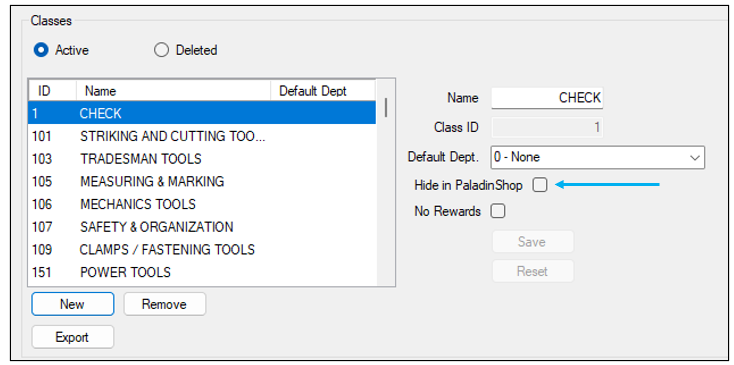This screenshot has height=365, width=734.
Task: Sort list by ID column header
Action: (x=52, y=91)
